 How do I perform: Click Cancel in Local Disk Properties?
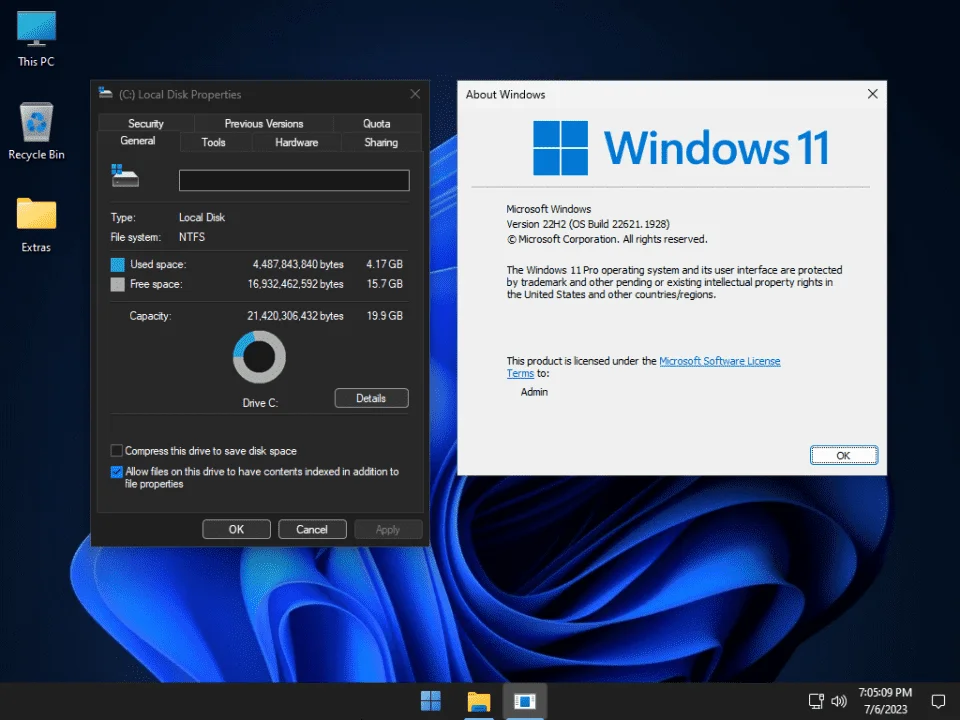312,530
